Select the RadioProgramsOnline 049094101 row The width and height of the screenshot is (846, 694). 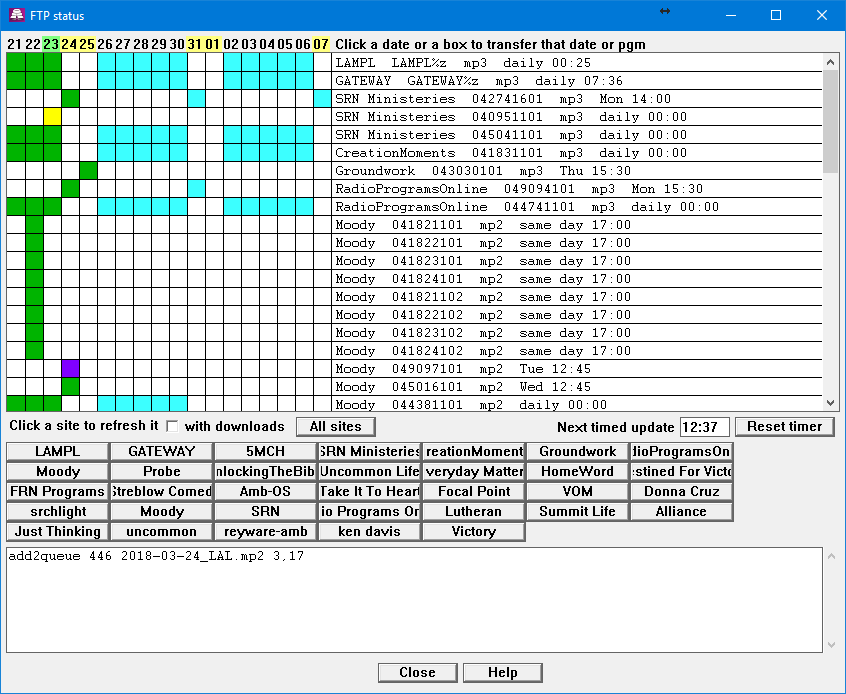click(577, 189)
